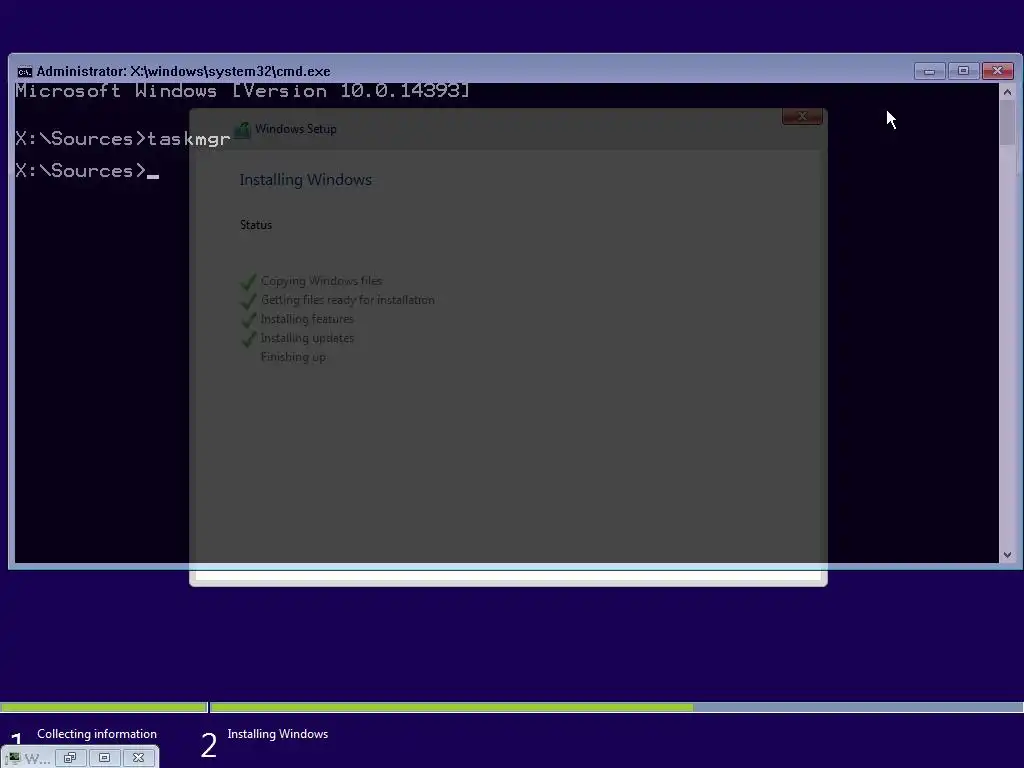Close the Windows Setup dialog
The width and height of the screenshot is (1024, 768).
click(x=802, y=116)
